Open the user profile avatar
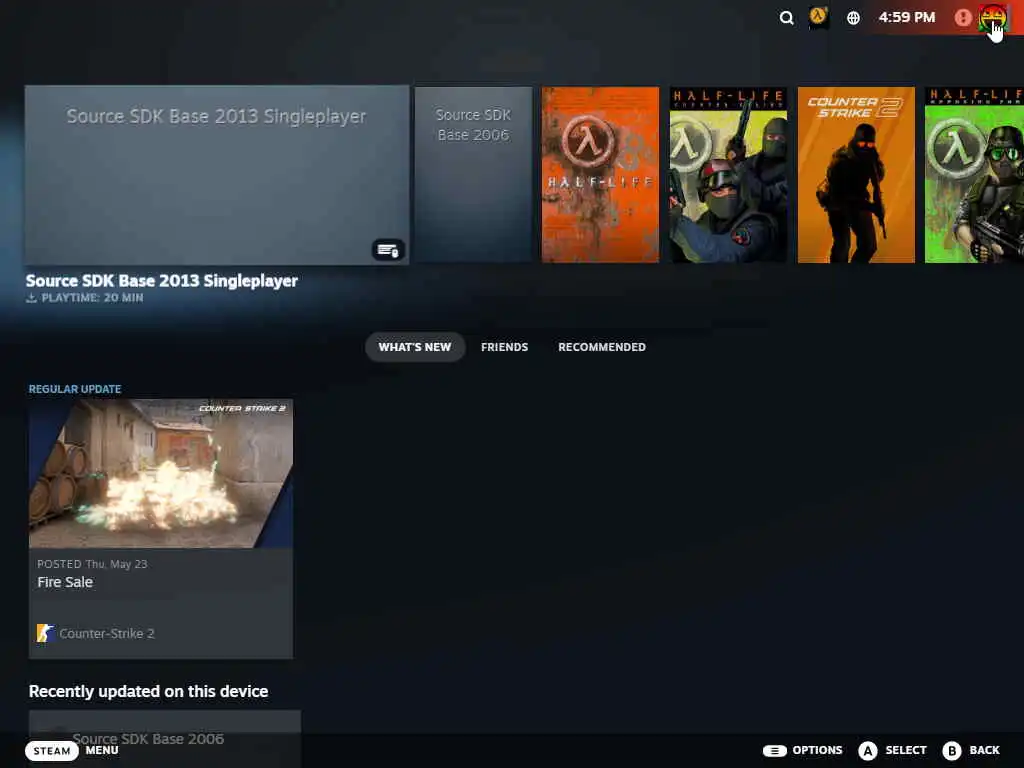 [992, 18]
